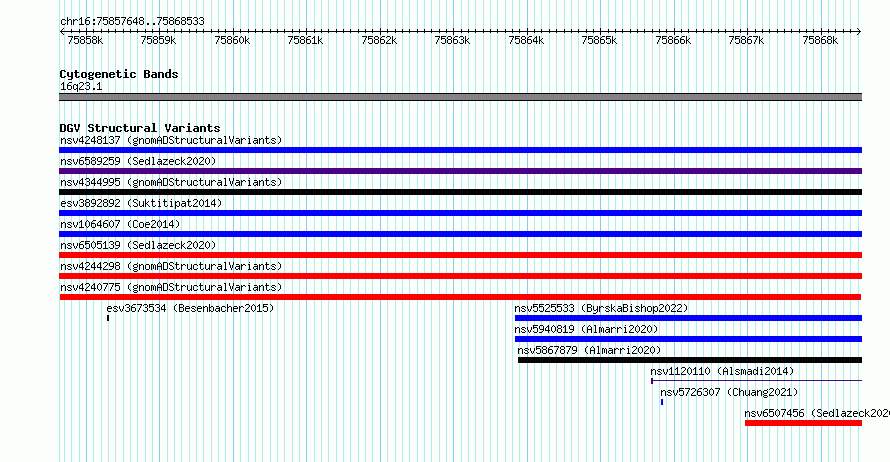Image resolution: width=890 pixels, height=462 pixels.
Task: Open the nsv5867879 (Almarri2020) label
Action: click(x=589, y=350)
